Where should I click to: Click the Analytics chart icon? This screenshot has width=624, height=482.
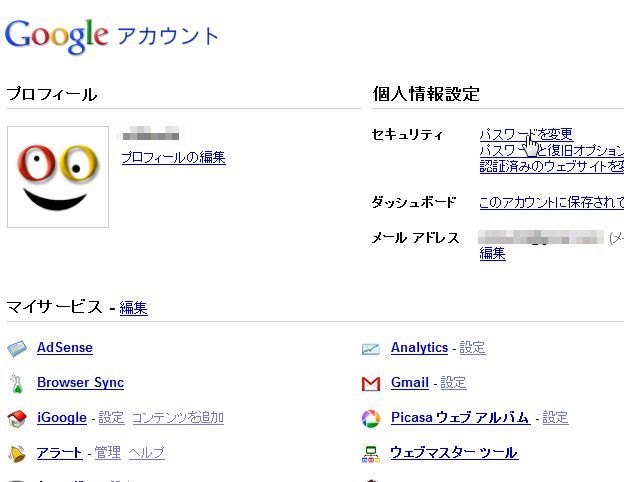click(370, 349)
